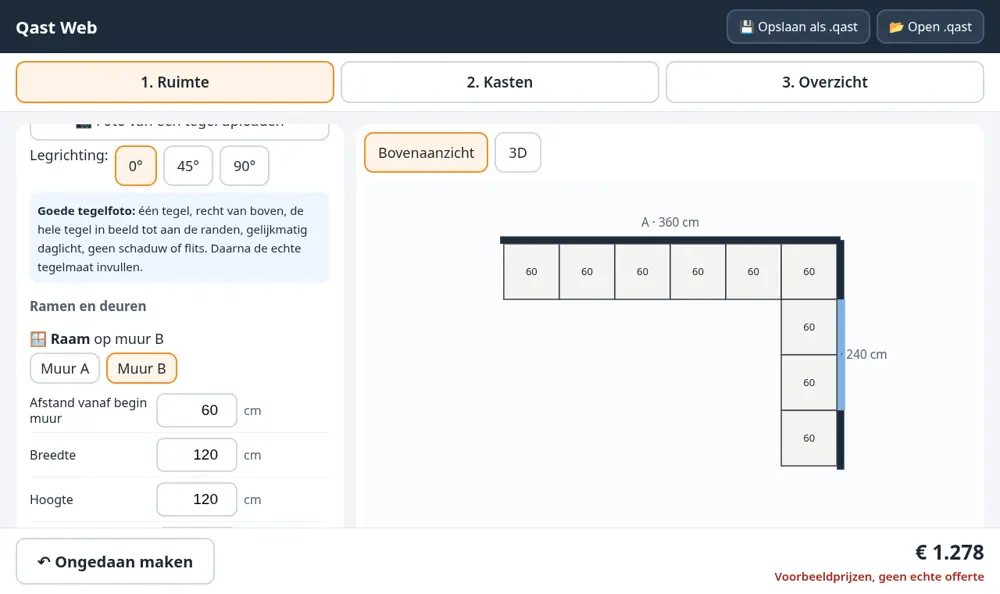Click the floppy disk save icon
This screenshot has width=1000, height=594.
click(746, 27)
